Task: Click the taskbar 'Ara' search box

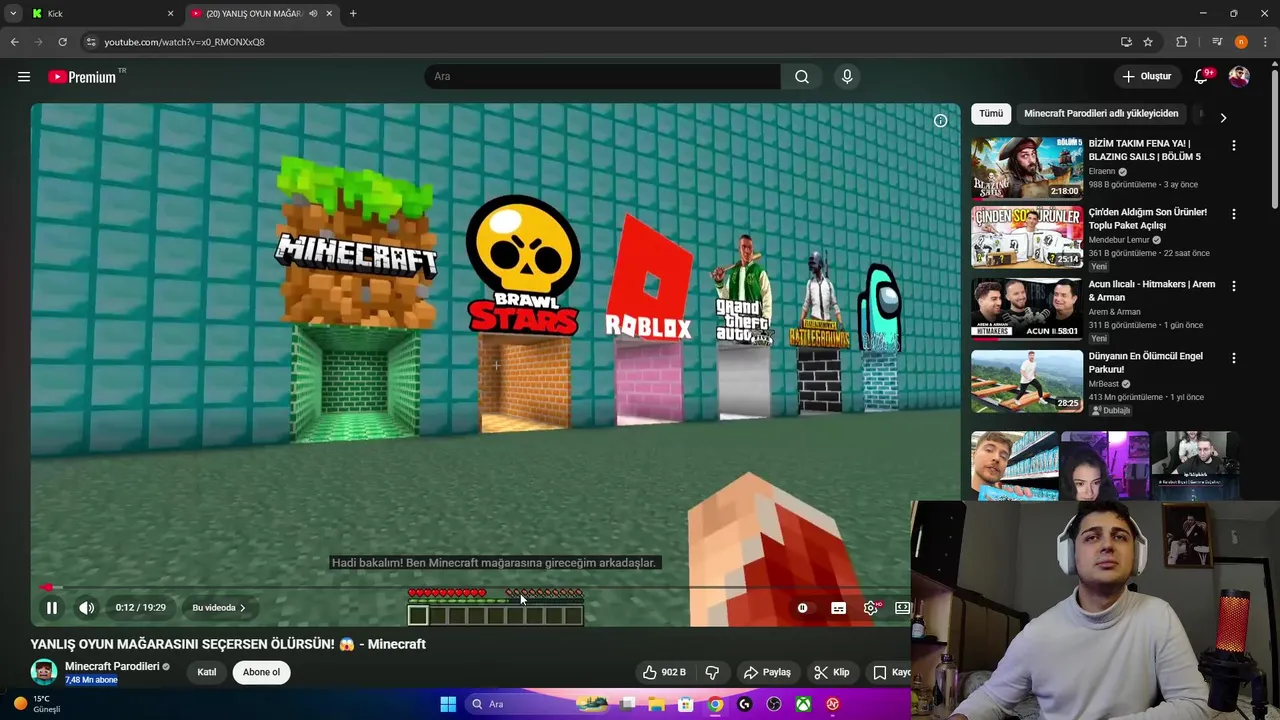Action: (537, 704)
